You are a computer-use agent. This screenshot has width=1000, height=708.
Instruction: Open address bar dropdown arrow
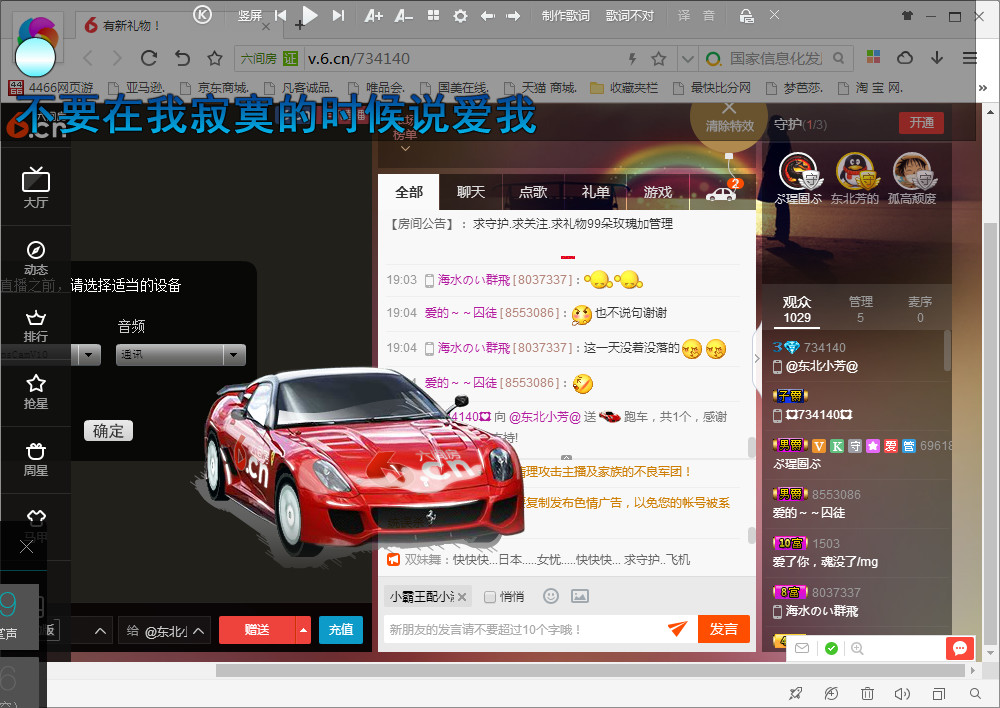coord(688,59)
